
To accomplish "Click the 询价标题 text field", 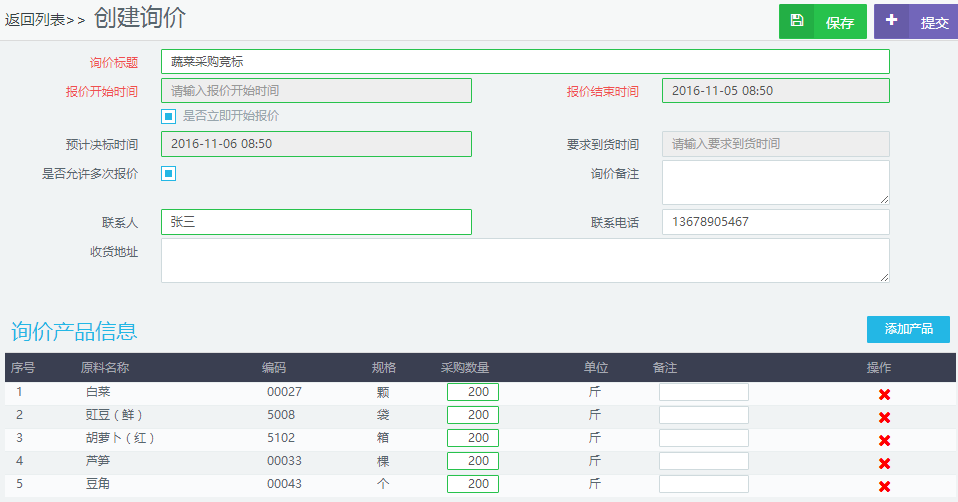I will click(x=525, y=62).
